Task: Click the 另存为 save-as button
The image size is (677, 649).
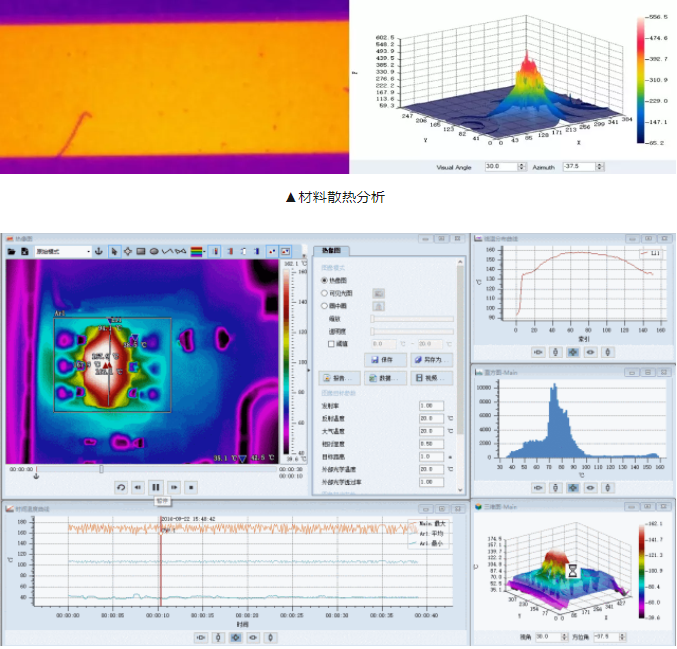Action: click(432, 359)
